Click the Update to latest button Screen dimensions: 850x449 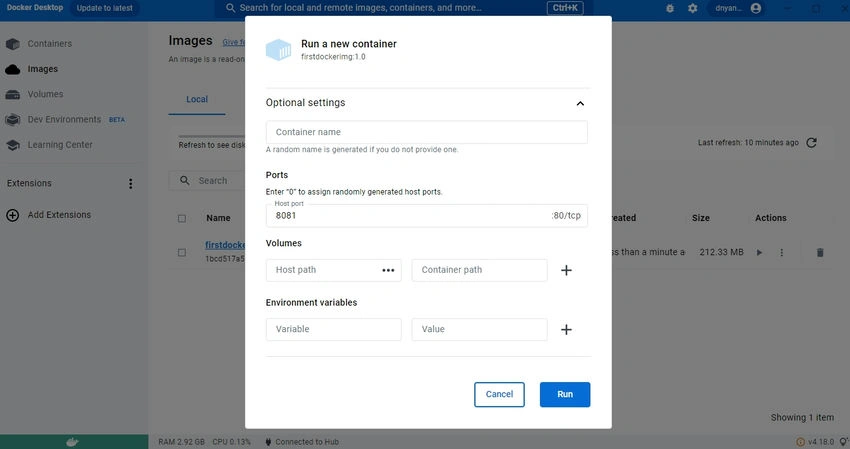105,8
